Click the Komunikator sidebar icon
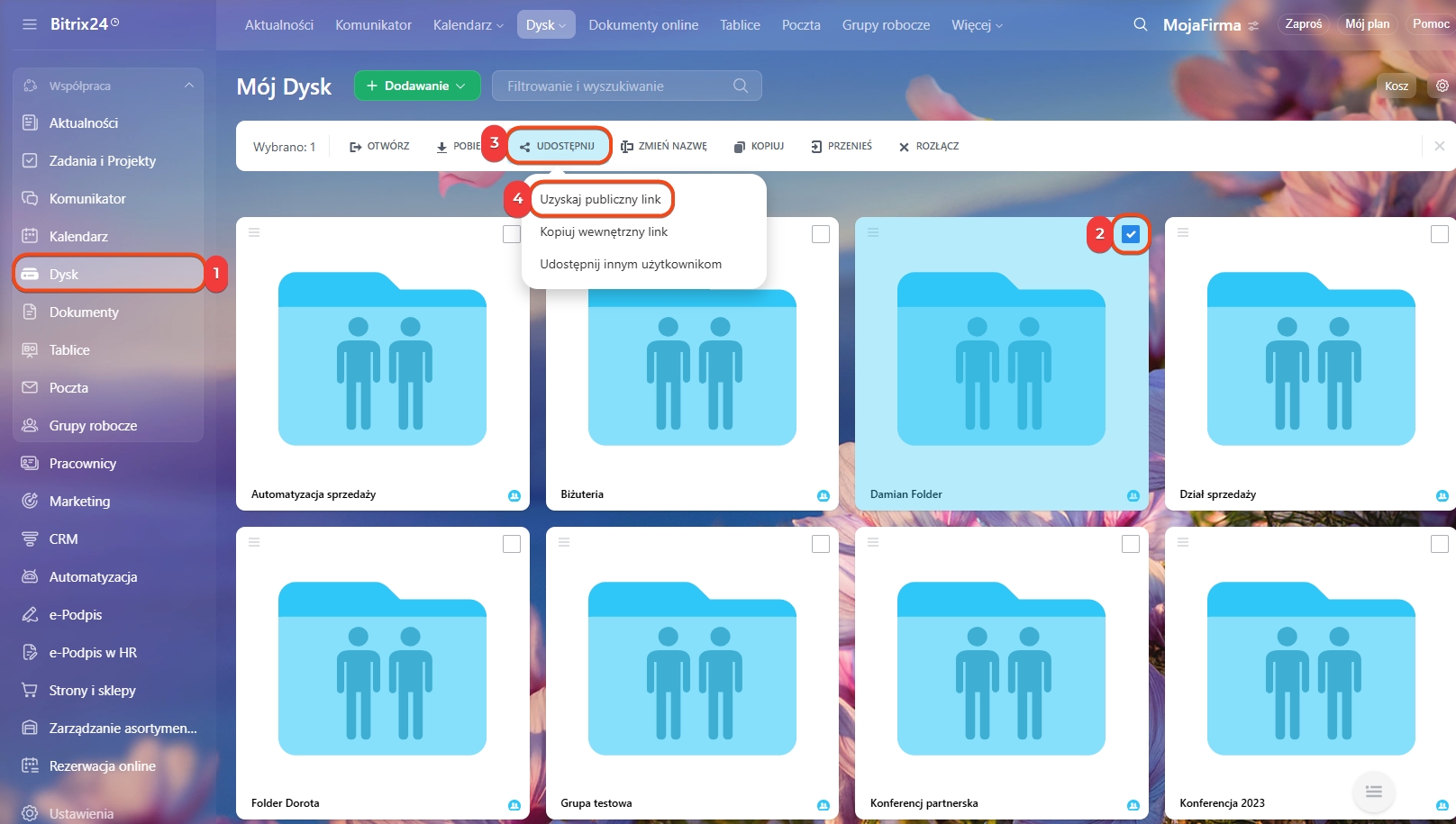The width and height of the screenshot is (1456, 824). [x=30, y=198]
